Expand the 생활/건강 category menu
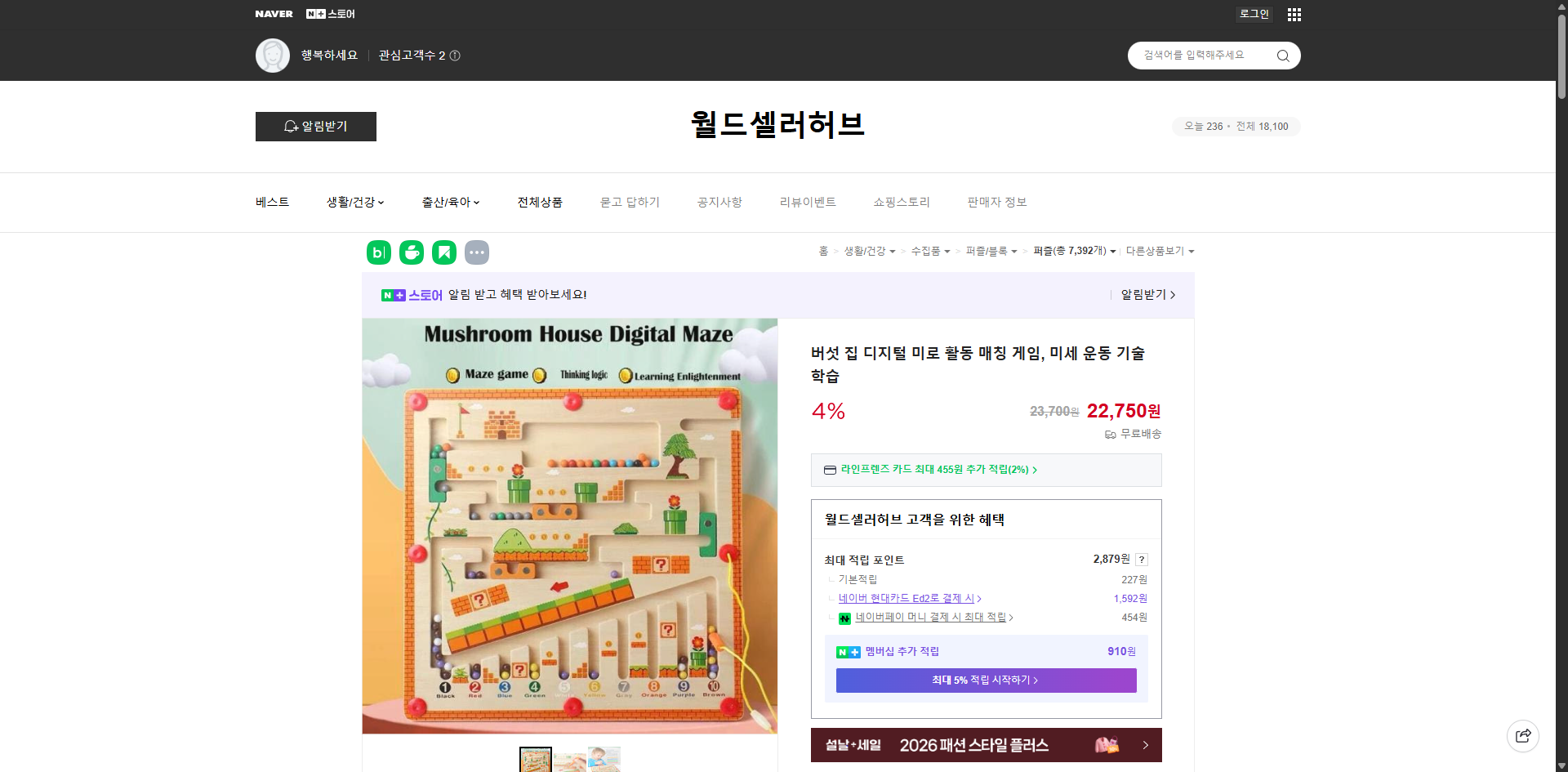This screenshot has height=772, width=1568. tap(354, 202)
